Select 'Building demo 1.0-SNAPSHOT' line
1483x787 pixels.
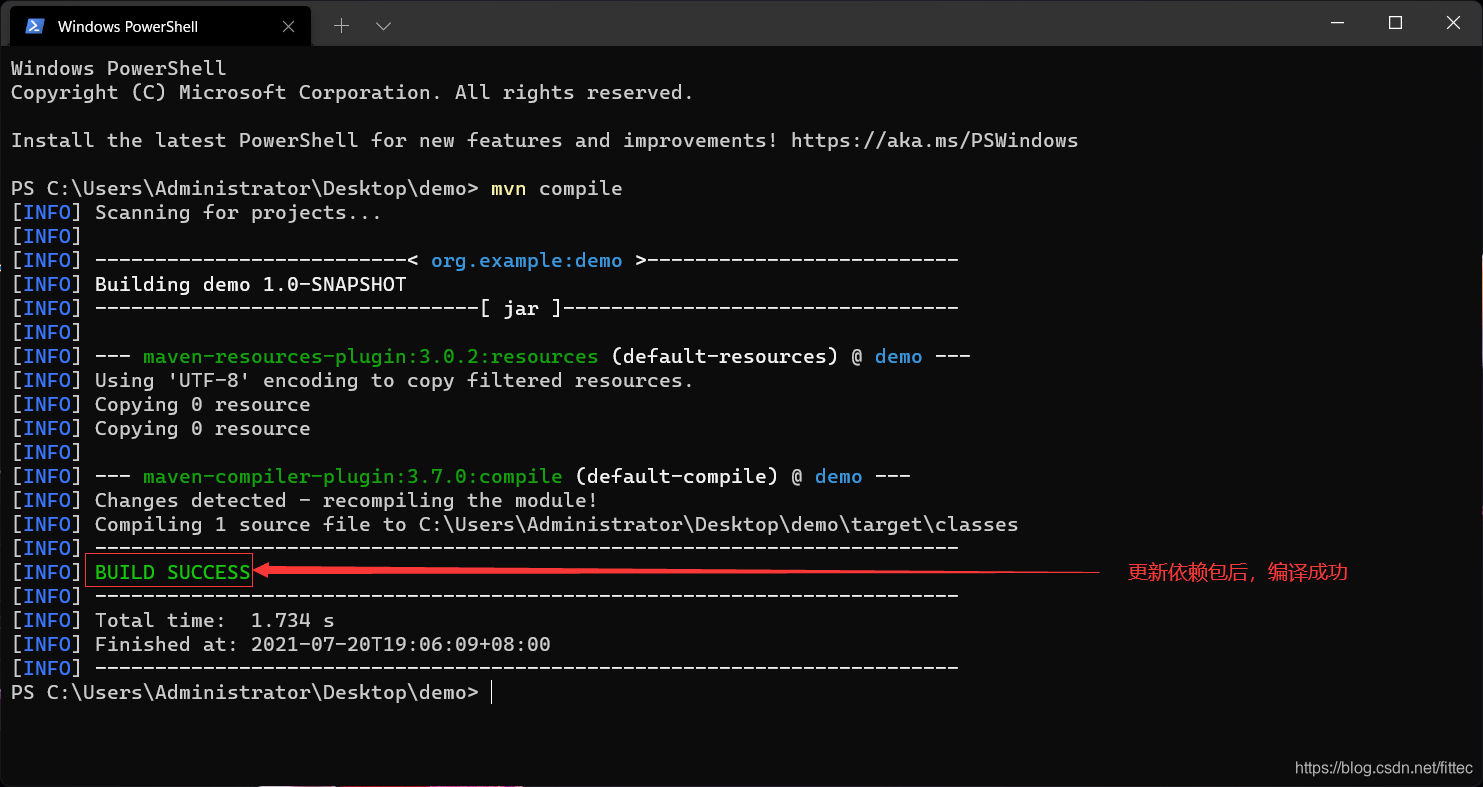click(x=250, y=285)
